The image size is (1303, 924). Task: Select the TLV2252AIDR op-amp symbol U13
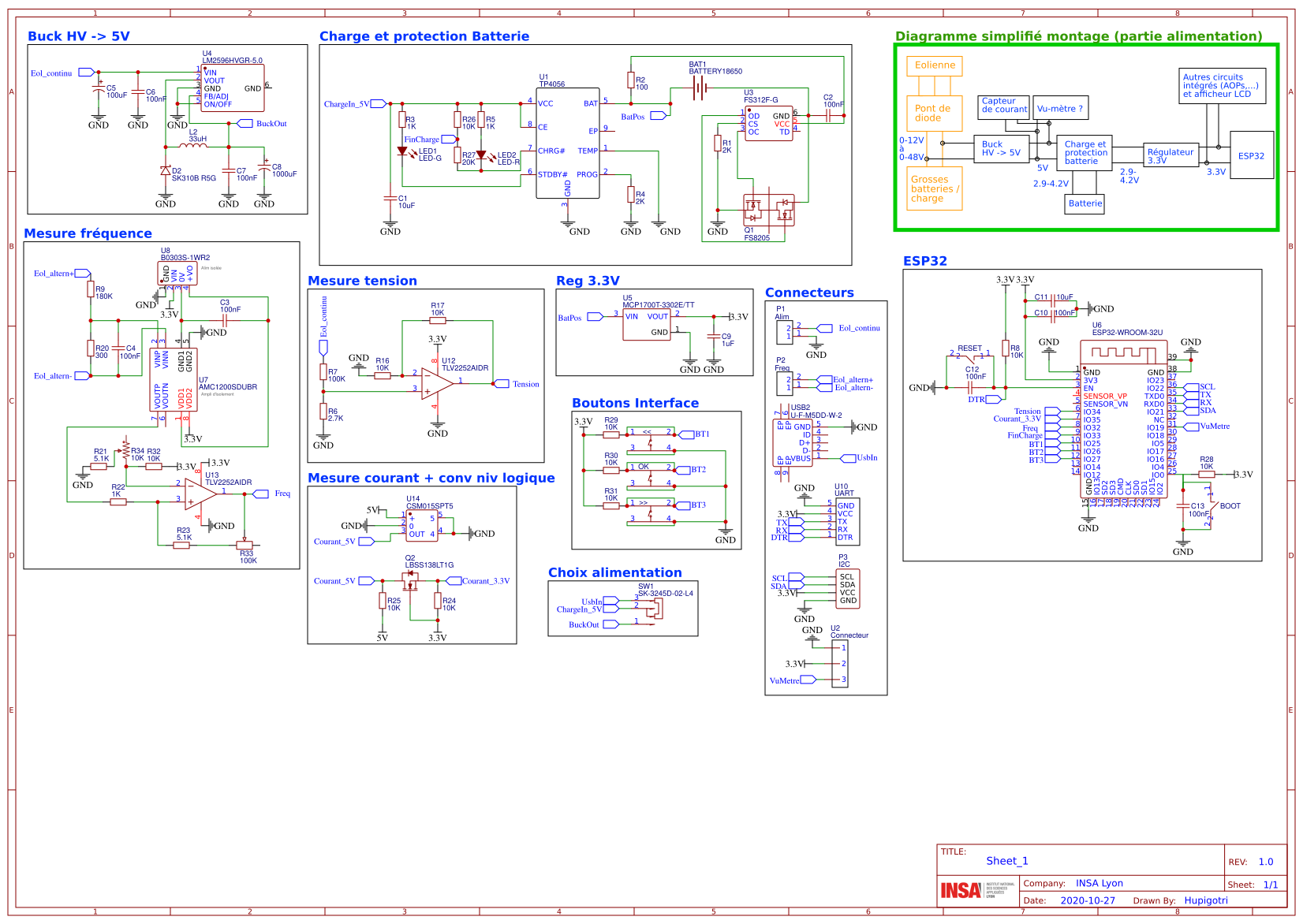point(198,495)
